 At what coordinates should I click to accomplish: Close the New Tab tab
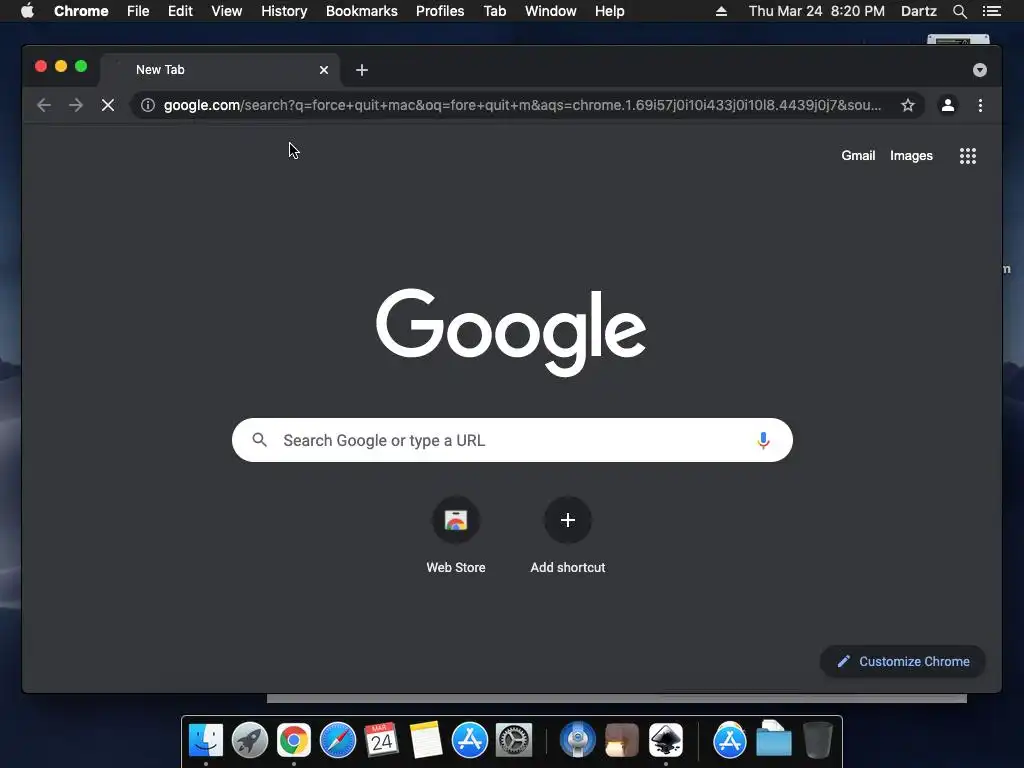(x=324, y=70)
